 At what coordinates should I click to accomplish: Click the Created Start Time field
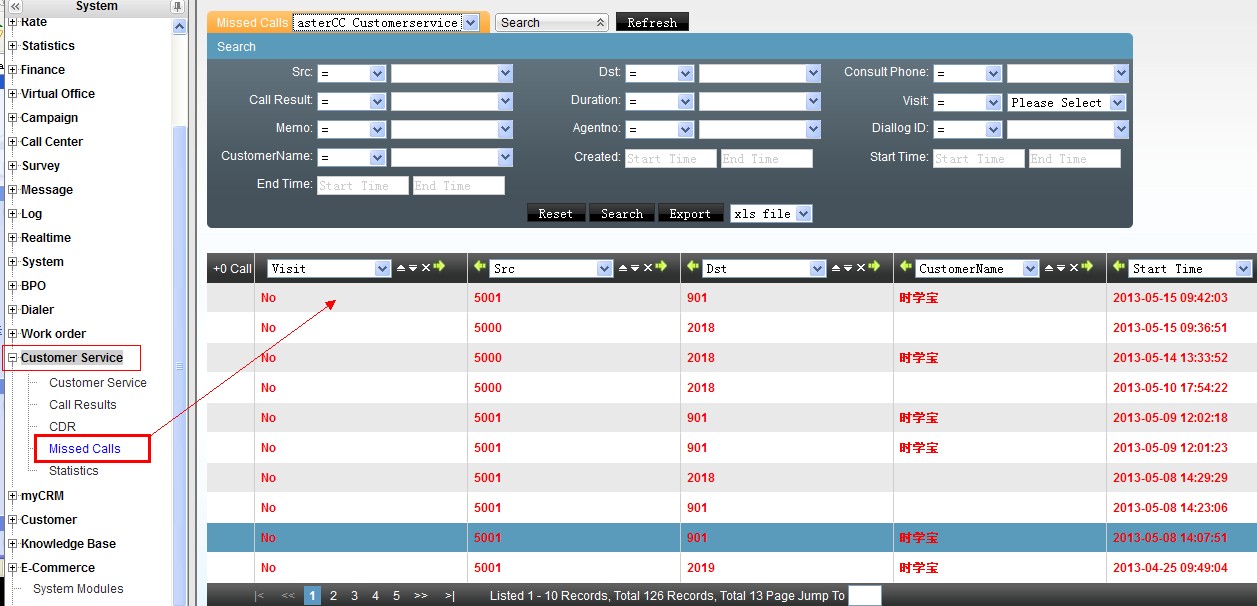pyautogui.click(x=670, y=159)
